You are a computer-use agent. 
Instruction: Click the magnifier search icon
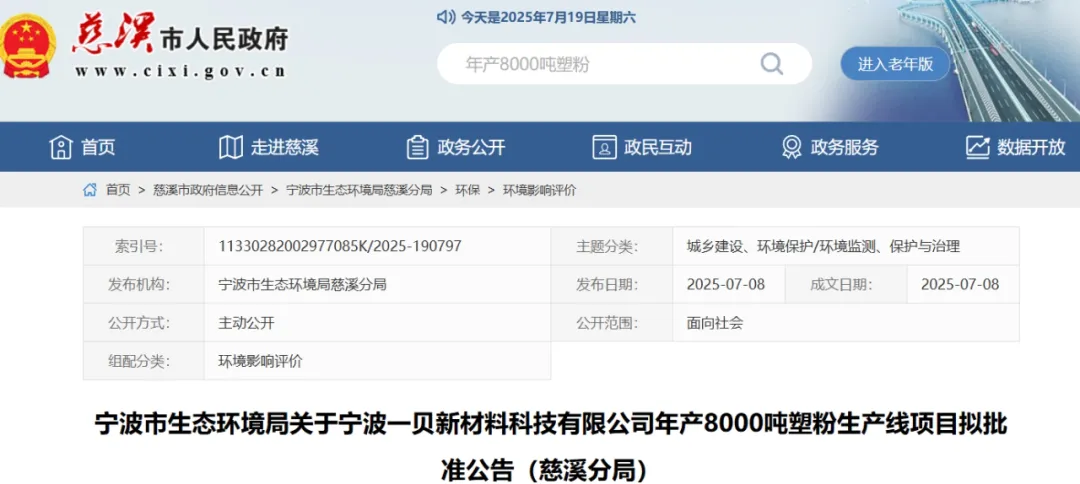[x=771, y=64]
